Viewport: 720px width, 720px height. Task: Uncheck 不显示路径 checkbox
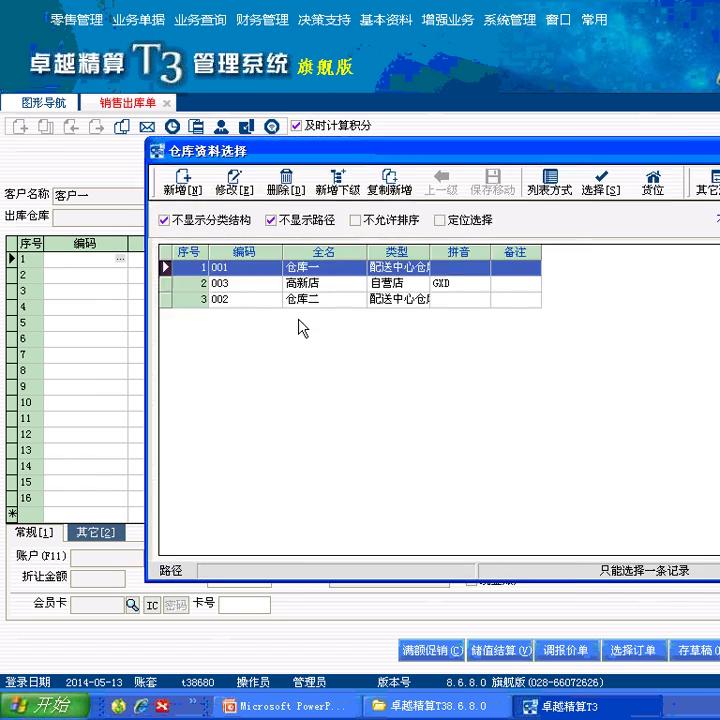tap(270, 220)
